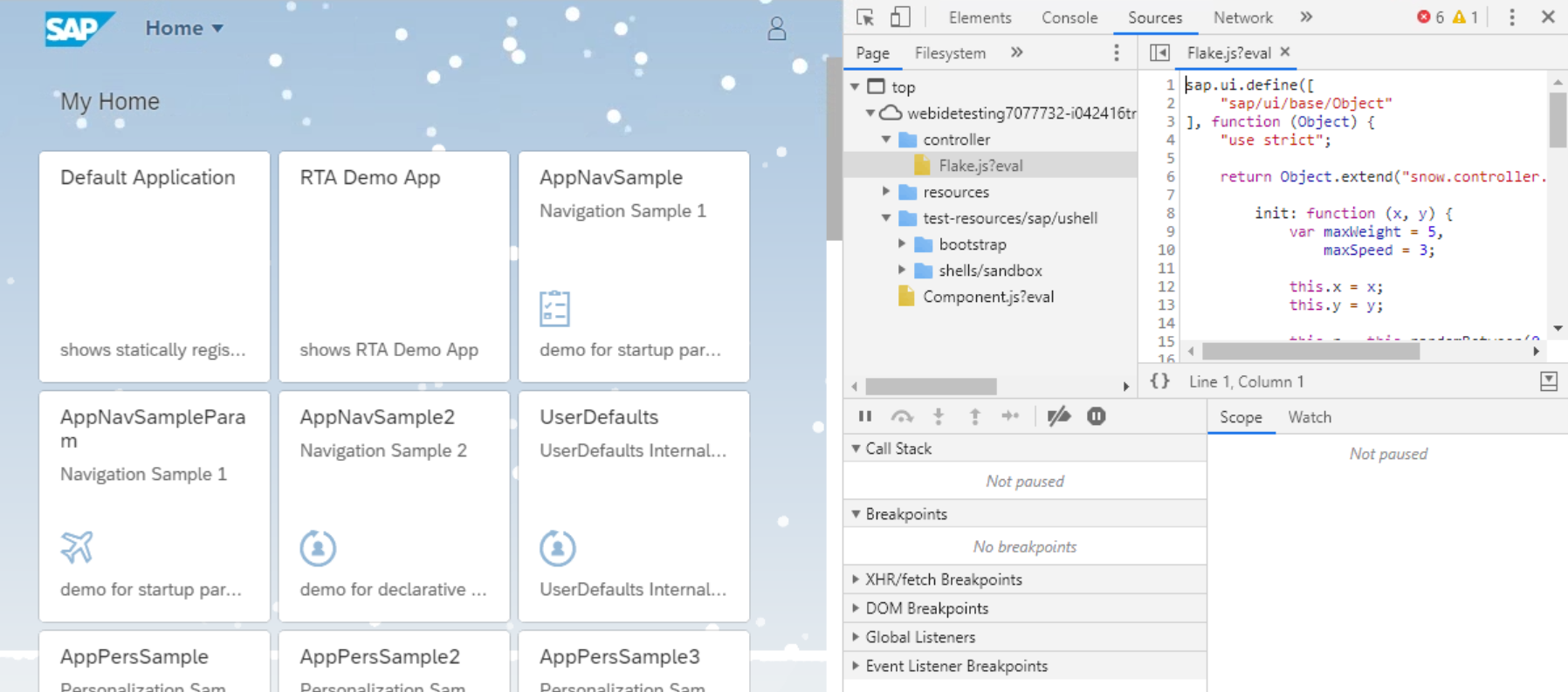Click the clipboard icon on AppNavSample tile
The width and height of the screenshot is (1568, 692).
coord(554,309)
